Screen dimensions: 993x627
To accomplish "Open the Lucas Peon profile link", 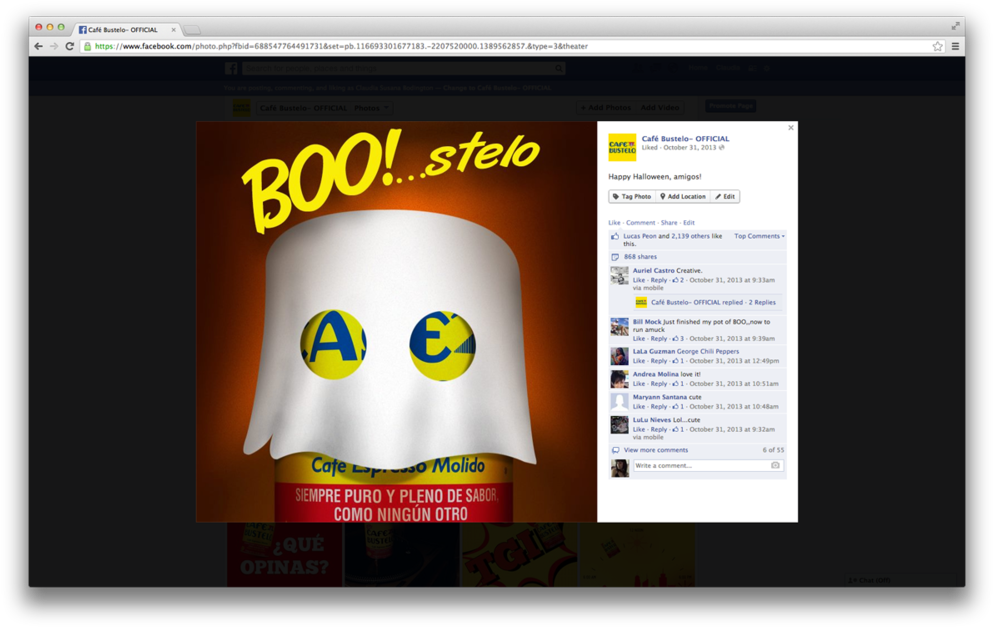I will [640, 236].
